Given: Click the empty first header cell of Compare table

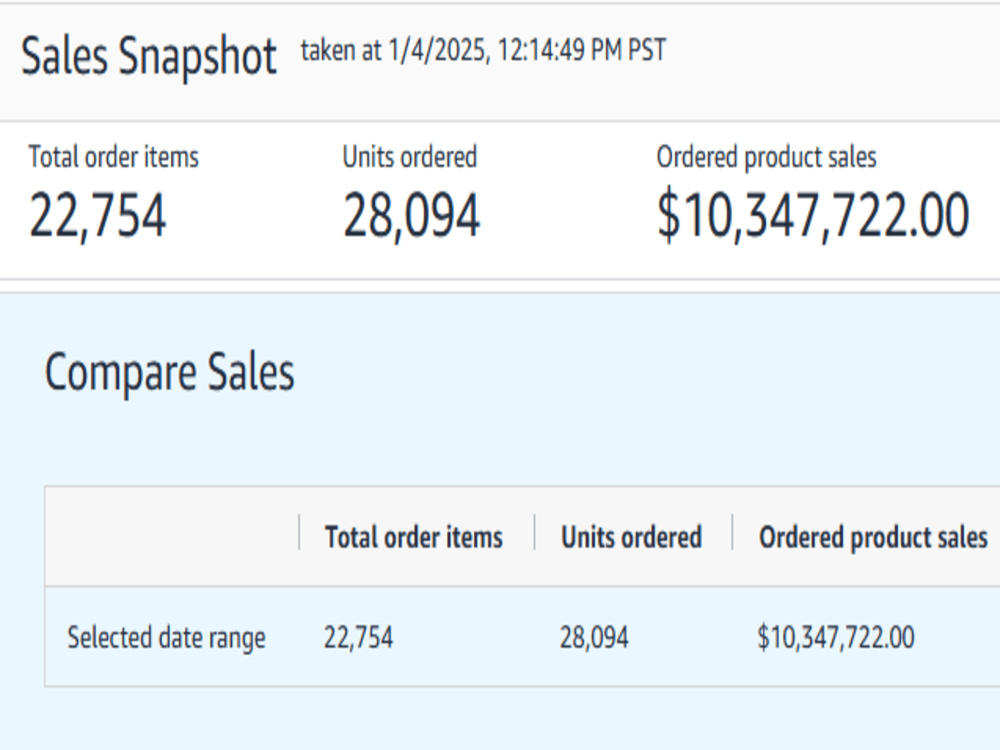Looking at the screenshot, I should pos(172,536).
